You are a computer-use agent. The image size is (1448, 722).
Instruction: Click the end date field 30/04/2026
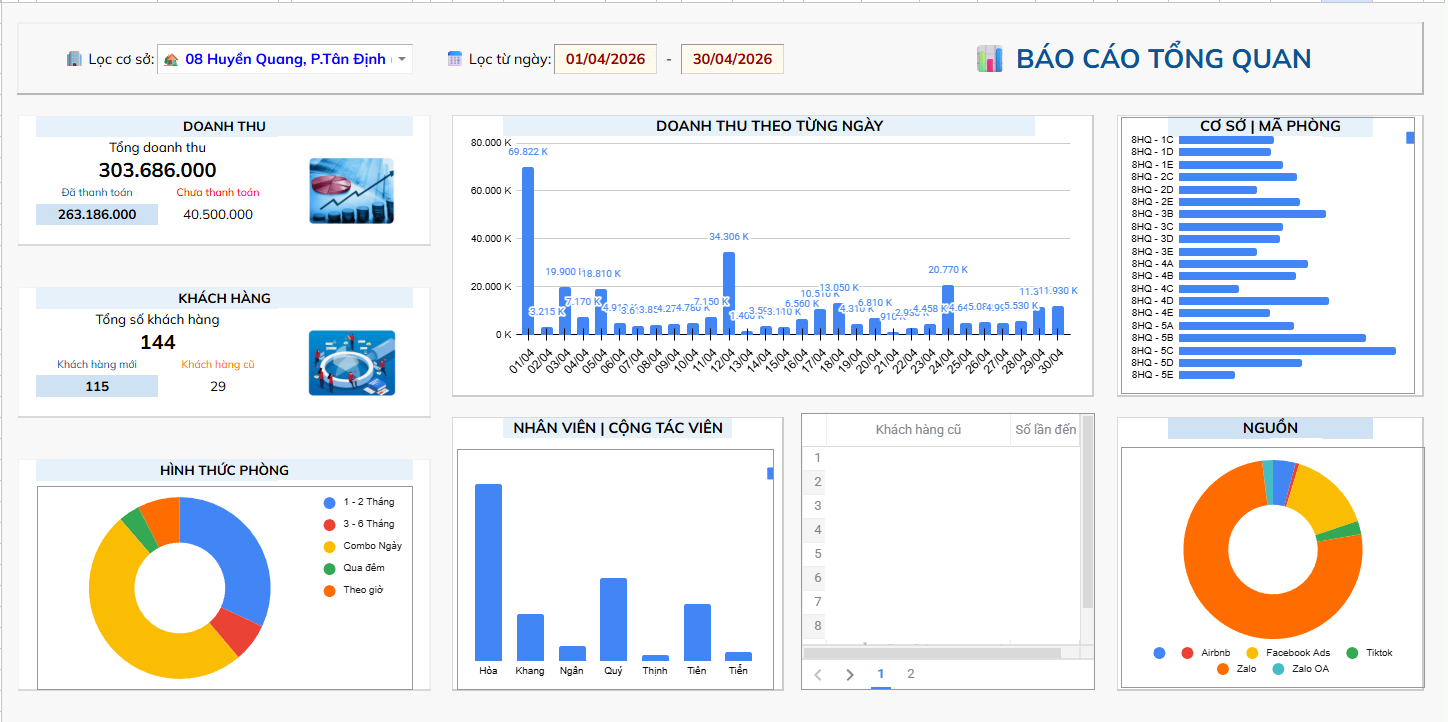point(732,59)
